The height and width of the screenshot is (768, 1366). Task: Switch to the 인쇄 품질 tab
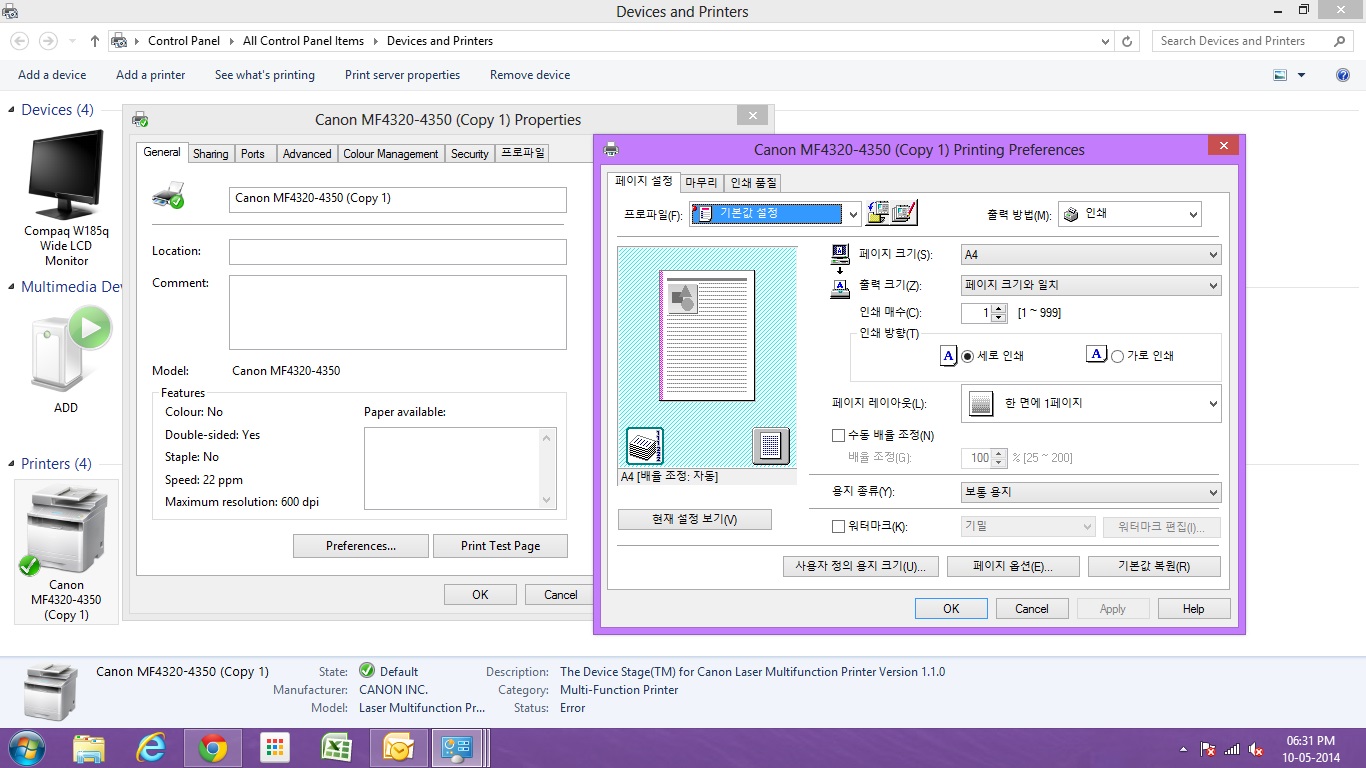[753, 183]
